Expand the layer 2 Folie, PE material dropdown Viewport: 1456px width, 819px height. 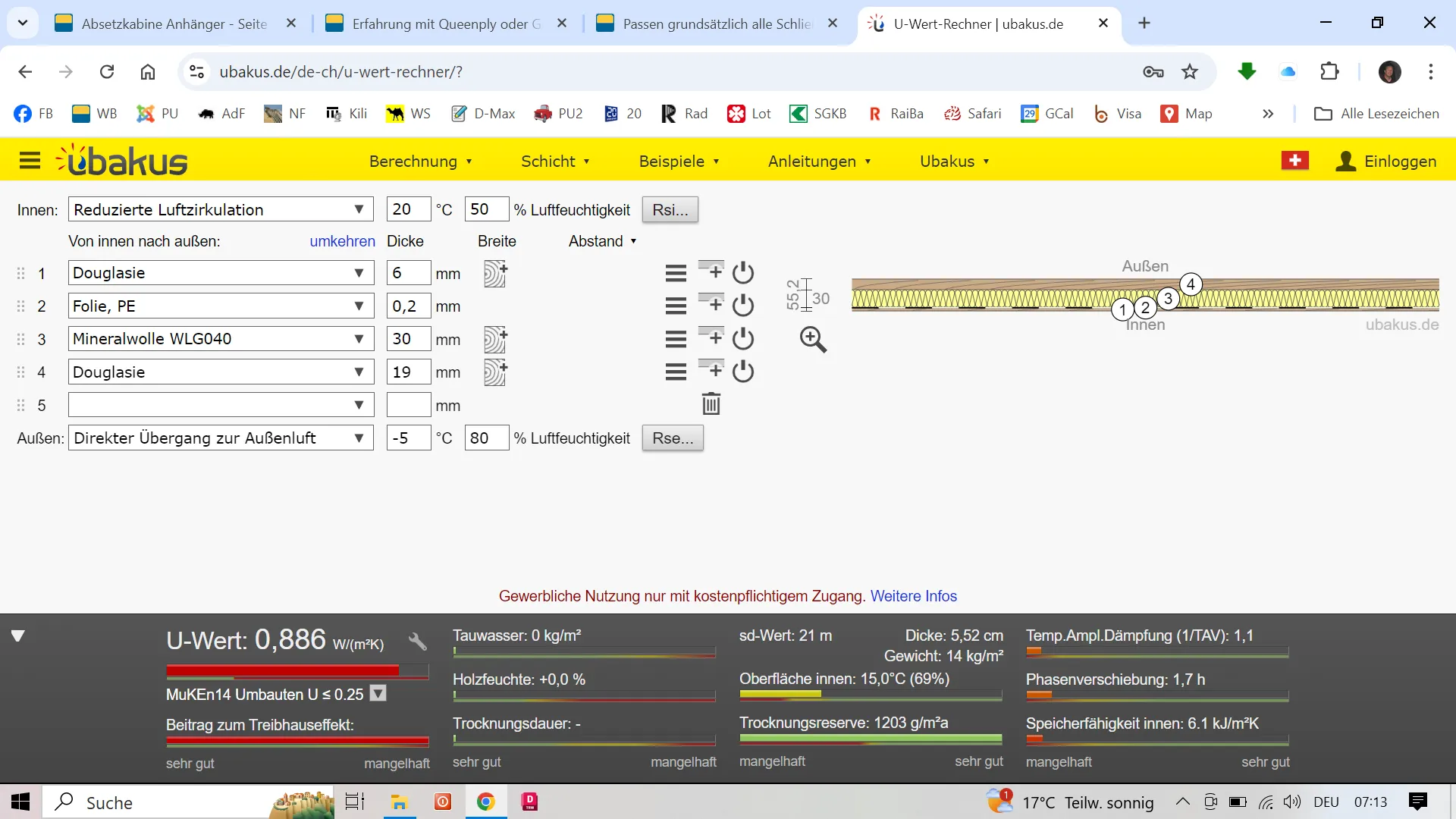pos(220,306)
